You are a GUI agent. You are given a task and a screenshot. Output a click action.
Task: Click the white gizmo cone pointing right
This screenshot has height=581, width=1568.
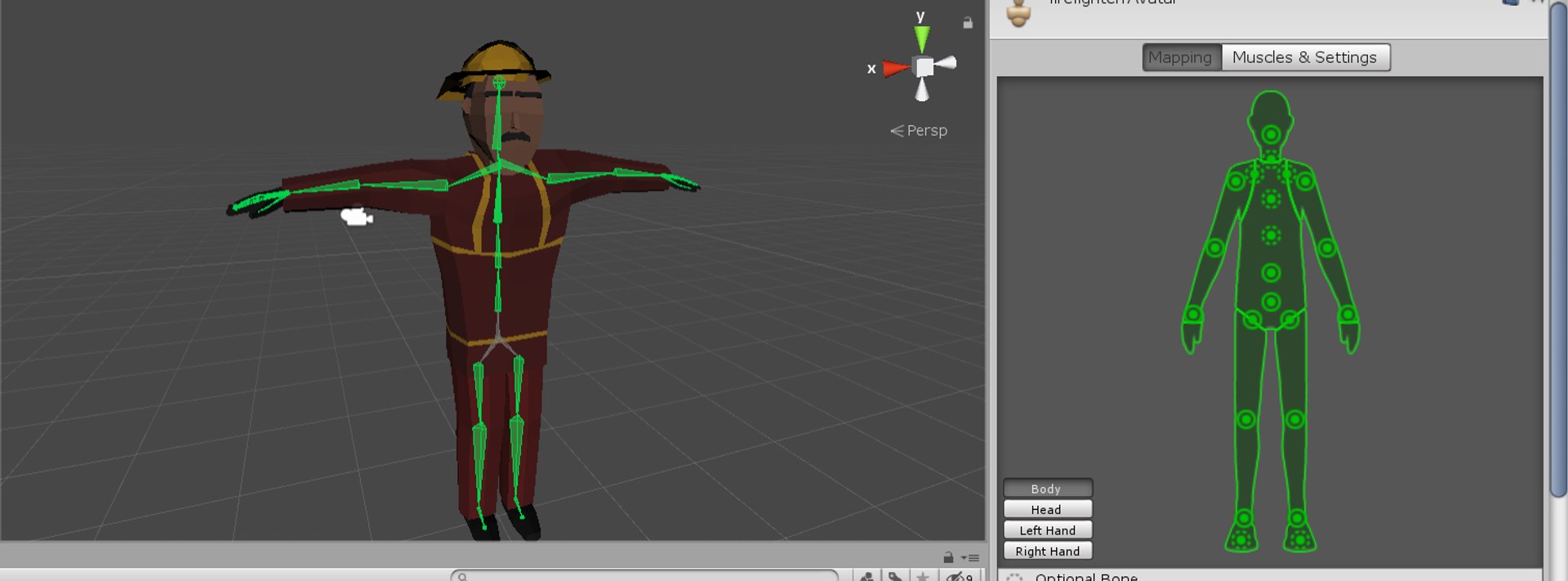tap(946, 63)
